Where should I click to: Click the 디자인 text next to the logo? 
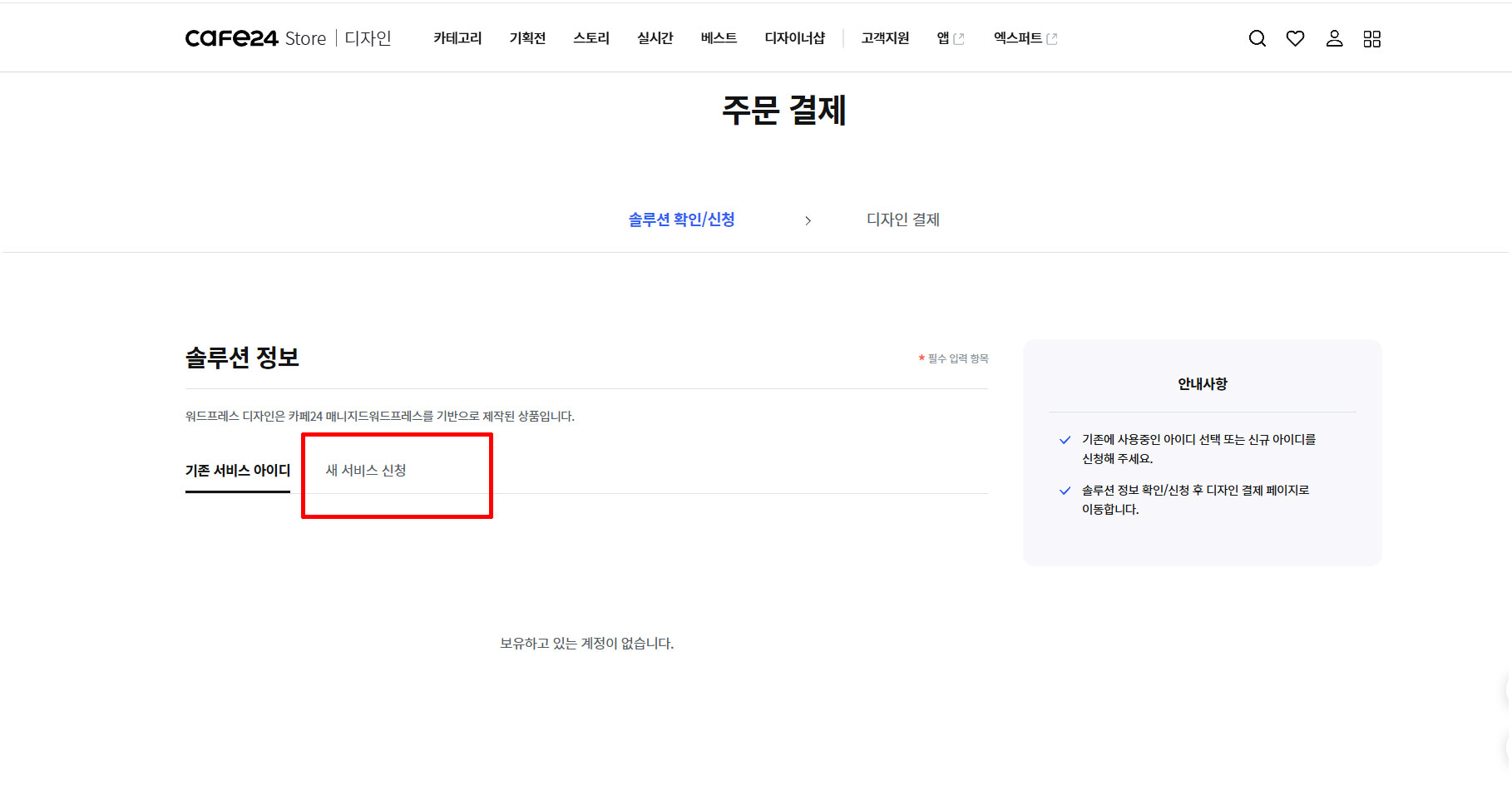368,39
